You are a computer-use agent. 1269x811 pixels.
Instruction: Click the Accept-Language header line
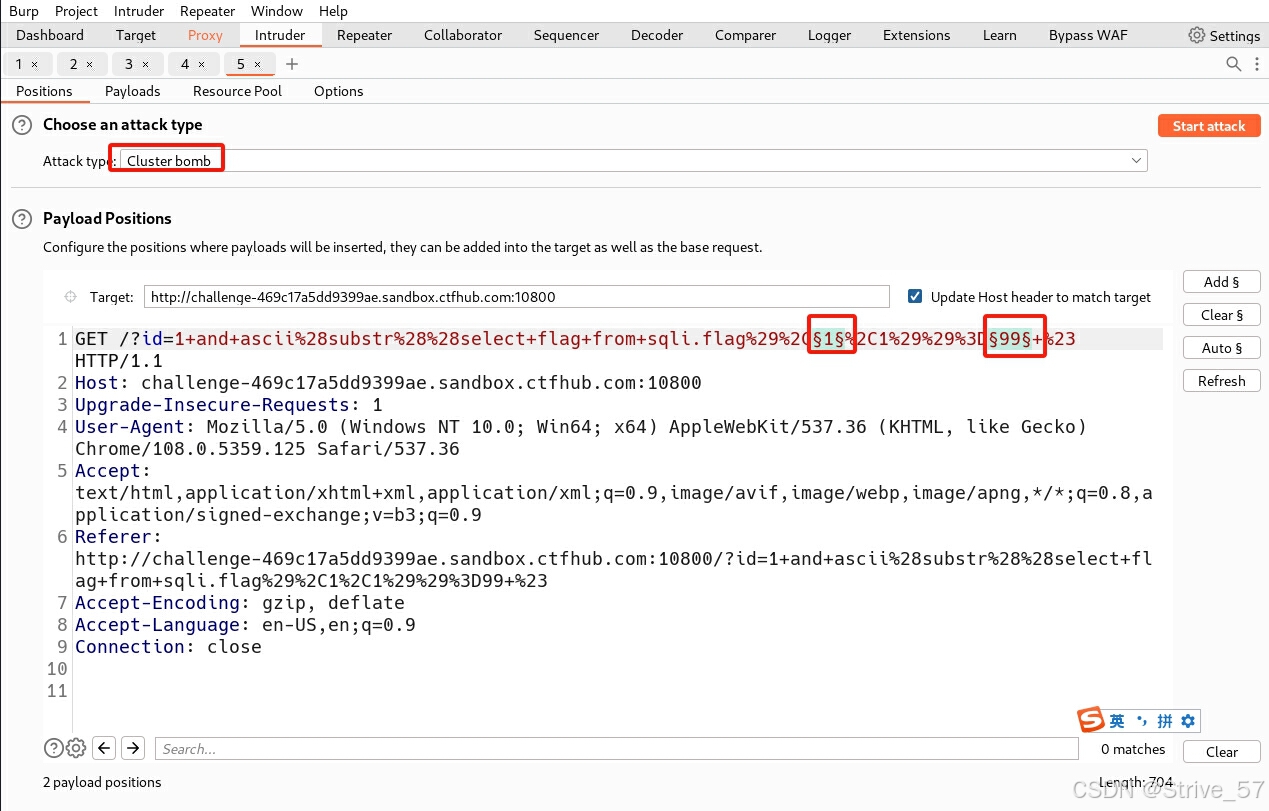click(245, 625)
